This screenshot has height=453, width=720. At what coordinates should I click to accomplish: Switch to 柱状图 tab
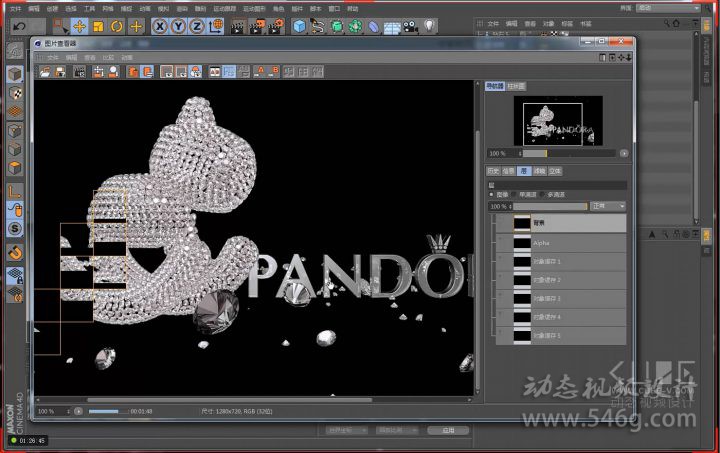pos(516,86)
